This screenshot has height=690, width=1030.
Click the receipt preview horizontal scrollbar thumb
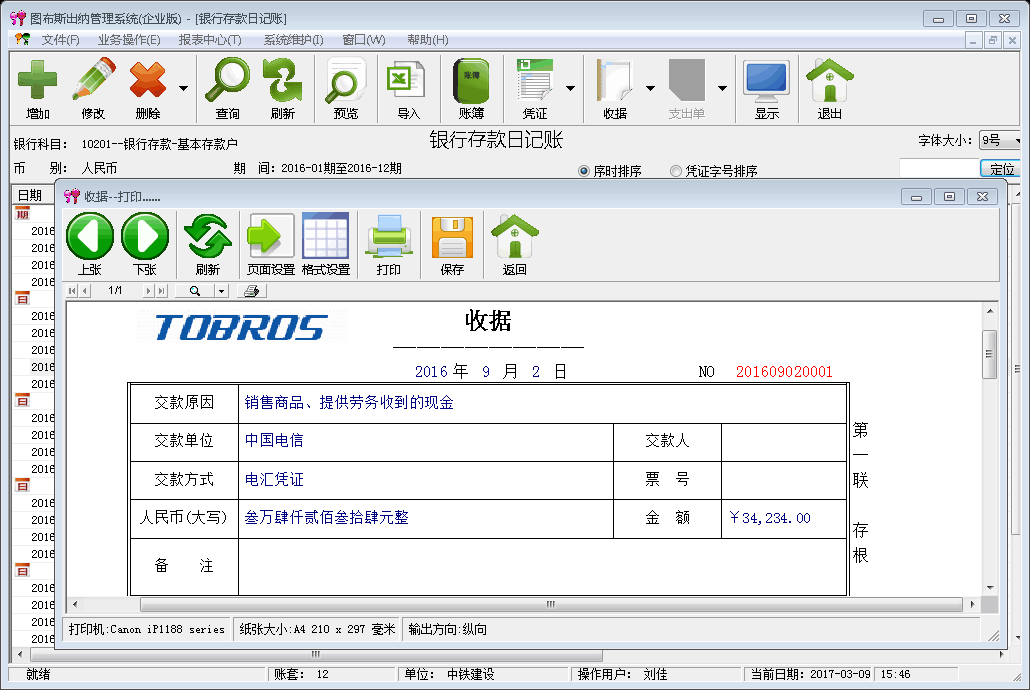click(551, 604)
